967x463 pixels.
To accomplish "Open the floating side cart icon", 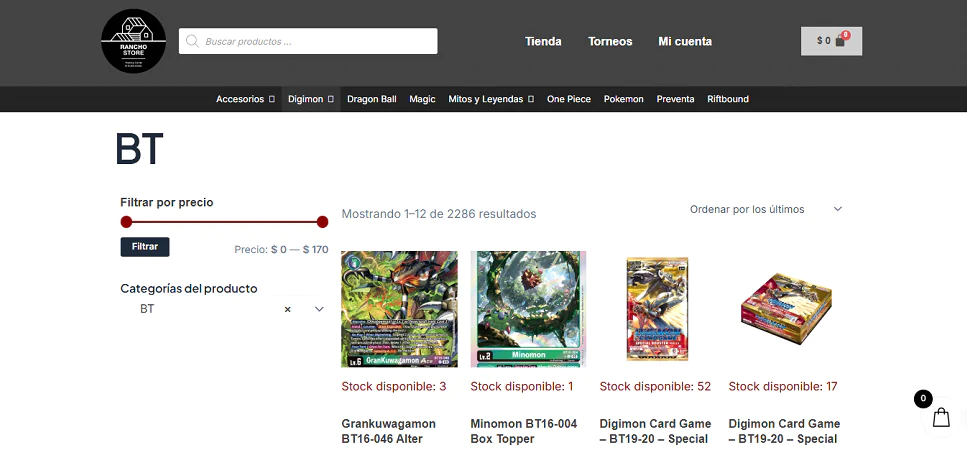I will (941, 417).
